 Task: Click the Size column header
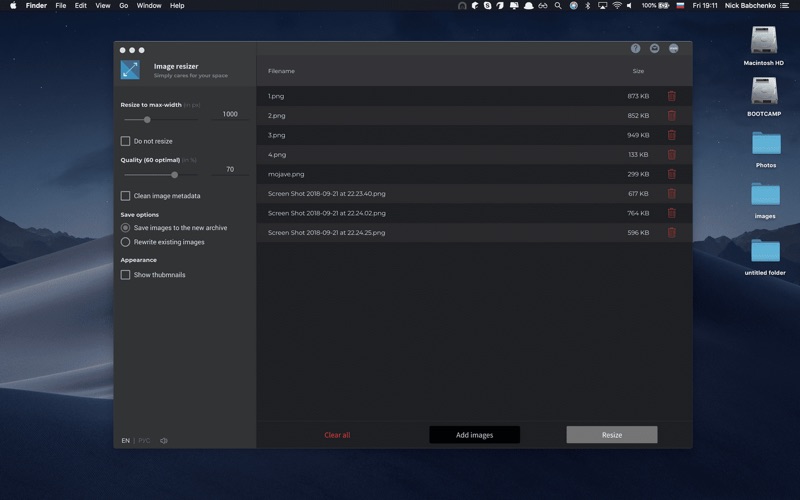tap(638, 71)
